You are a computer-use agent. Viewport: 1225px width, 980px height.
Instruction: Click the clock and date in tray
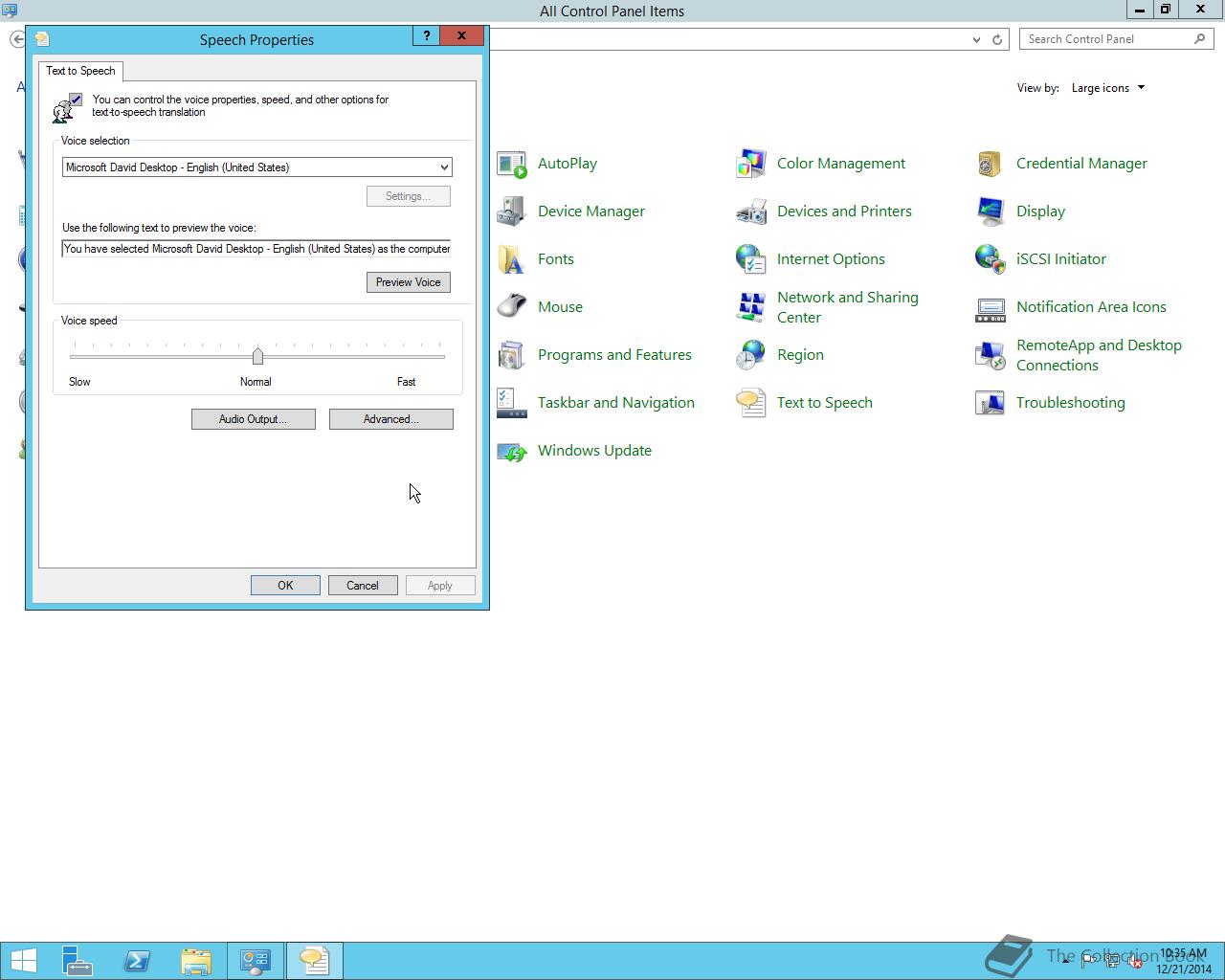pos(1184,962)
